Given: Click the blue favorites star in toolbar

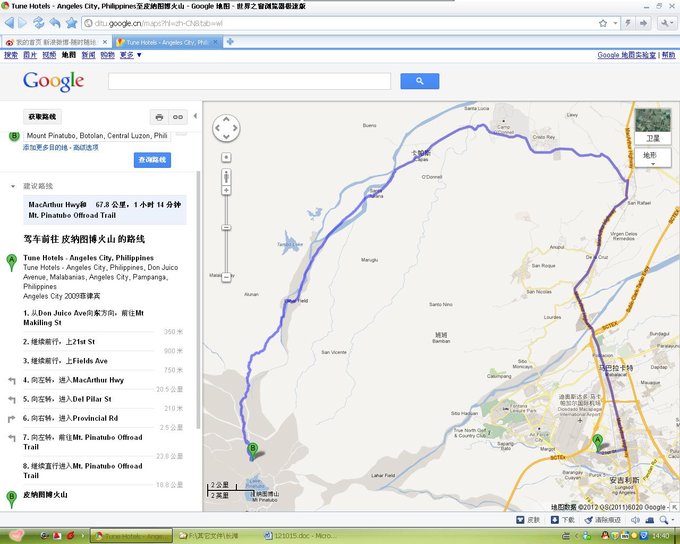Looking at the screenshot, I should (x=71, y=23).
